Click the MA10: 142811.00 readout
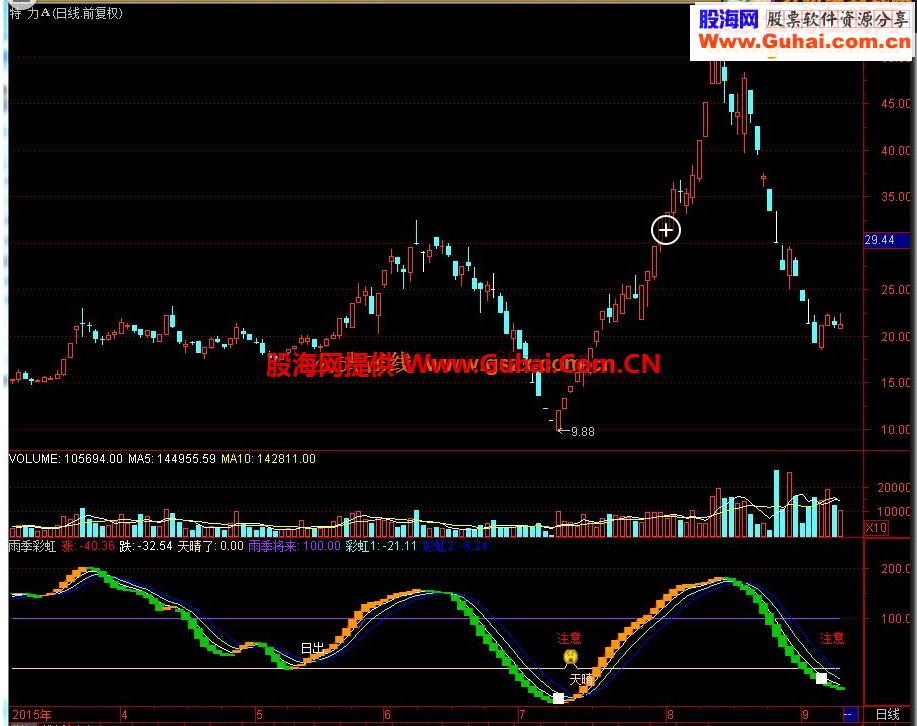 point(268,459)
